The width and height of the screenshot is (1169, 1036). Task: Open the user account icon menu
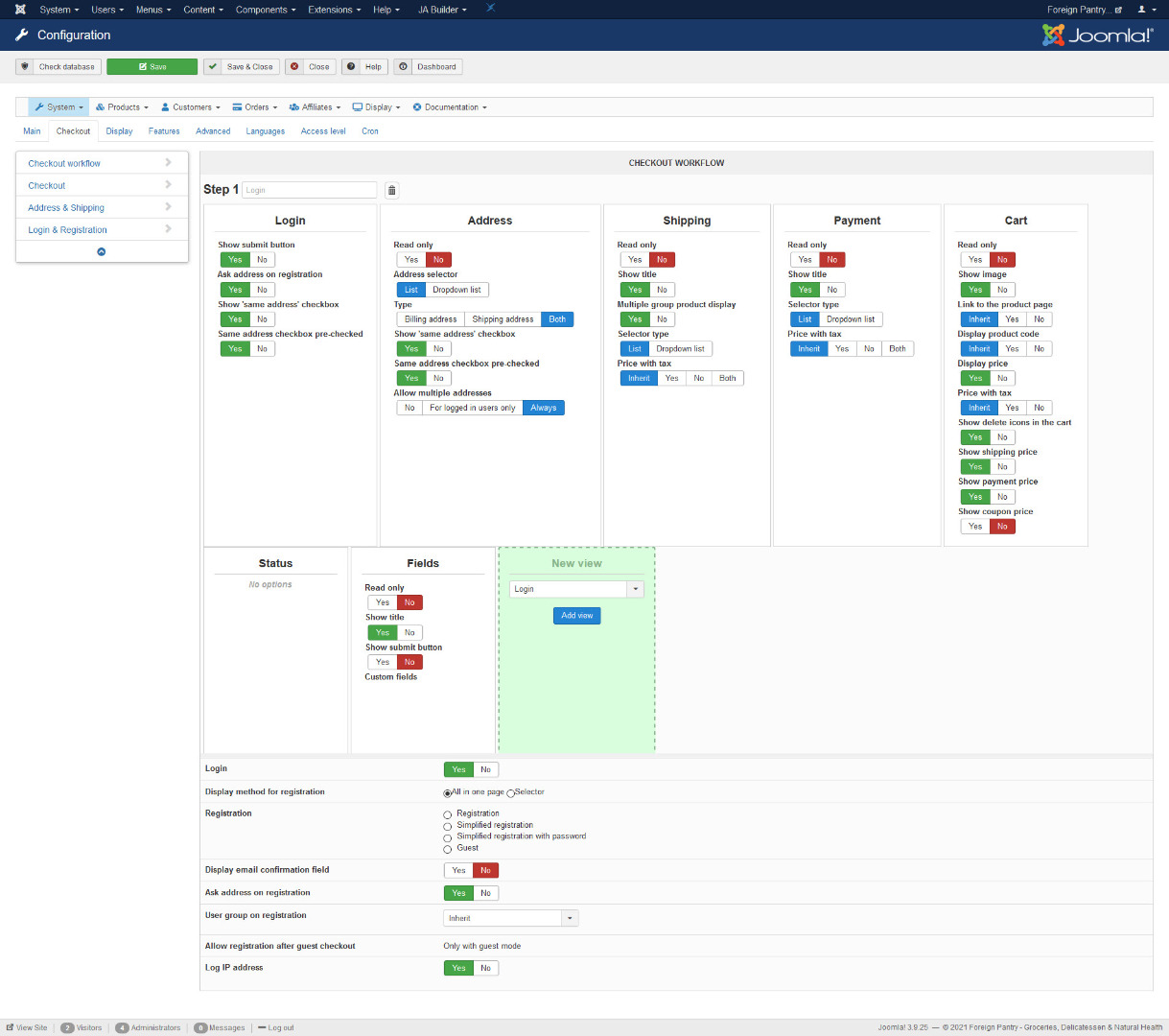(1146, 10)
